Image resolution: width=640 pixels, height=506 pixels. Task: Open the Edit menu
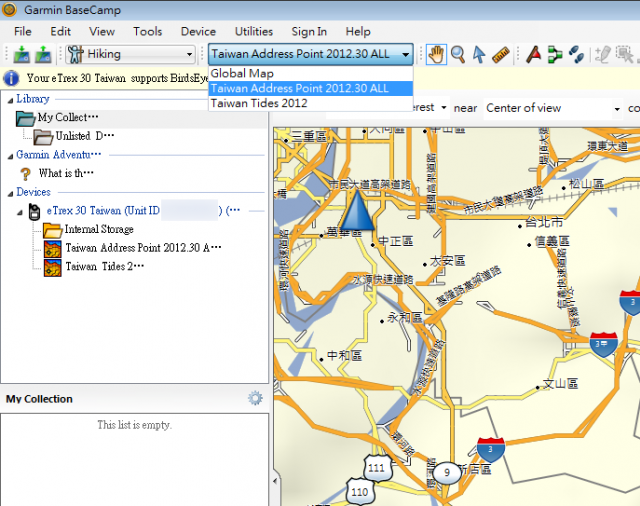60,31
